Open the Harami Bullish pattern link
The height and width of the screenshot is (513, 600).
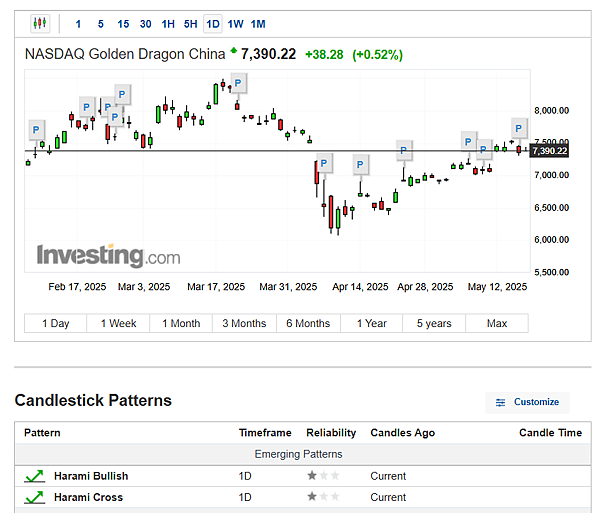click(91, 476)
